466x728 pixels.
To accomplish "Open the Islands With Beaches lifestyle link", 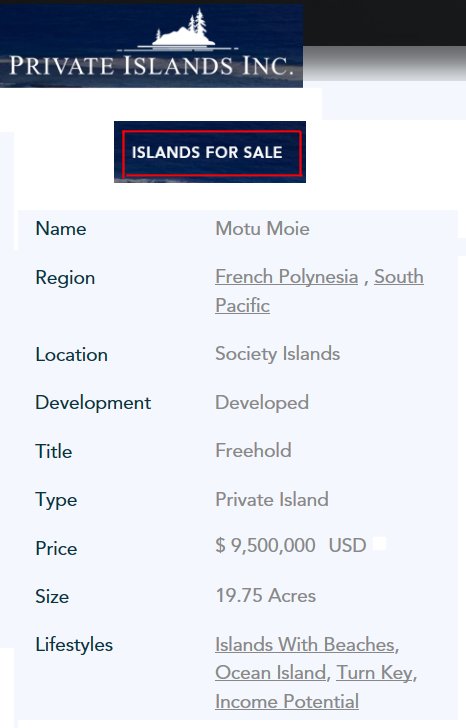I will tap(305, 644).
